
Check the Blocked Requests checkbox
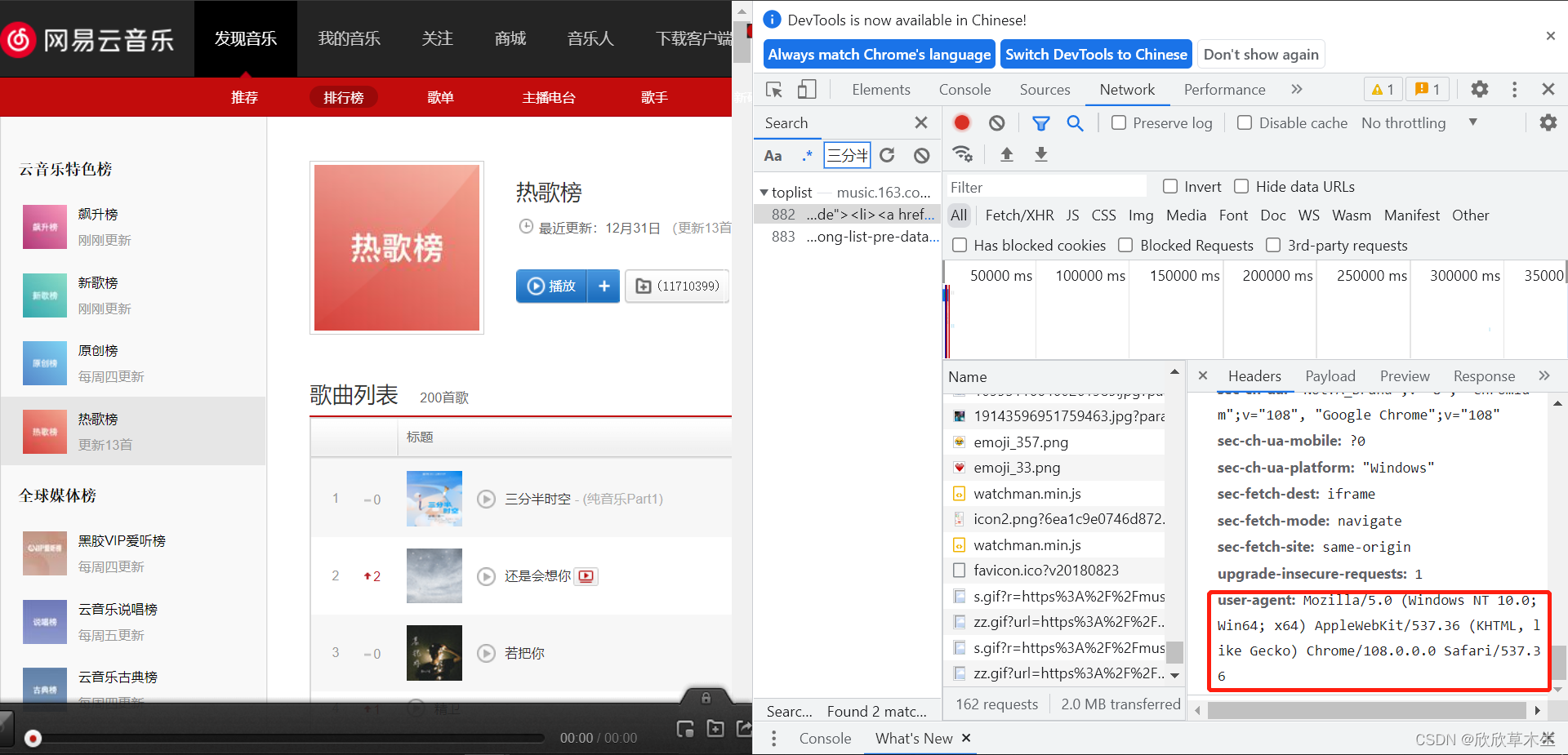click(1125, 245)
